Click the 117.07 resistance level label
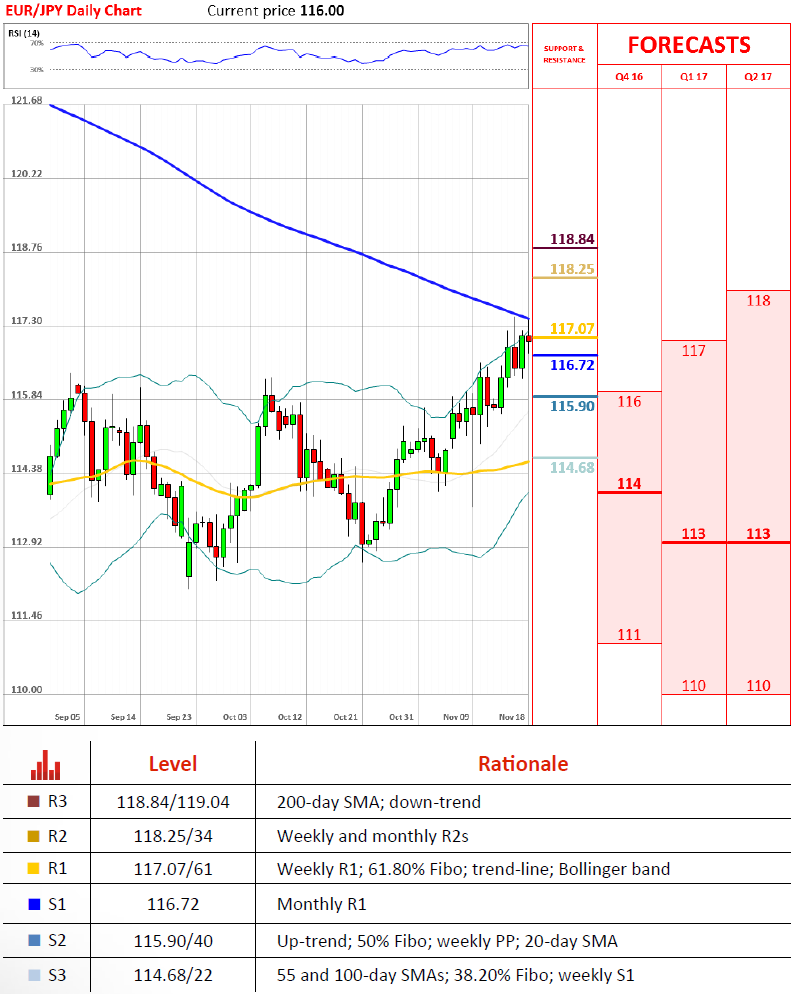799x994 pixels. click(x=572, y=328)
